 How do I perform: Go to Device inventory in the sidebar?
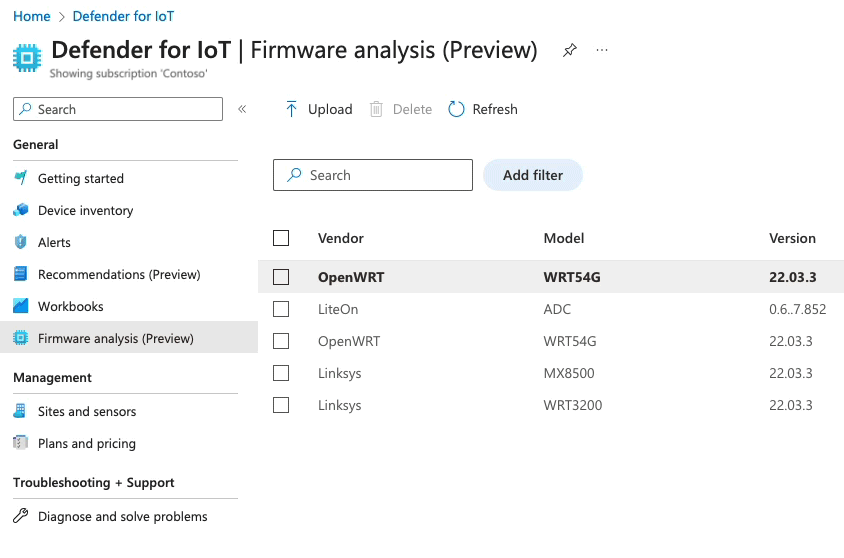[x=86, y=210]
